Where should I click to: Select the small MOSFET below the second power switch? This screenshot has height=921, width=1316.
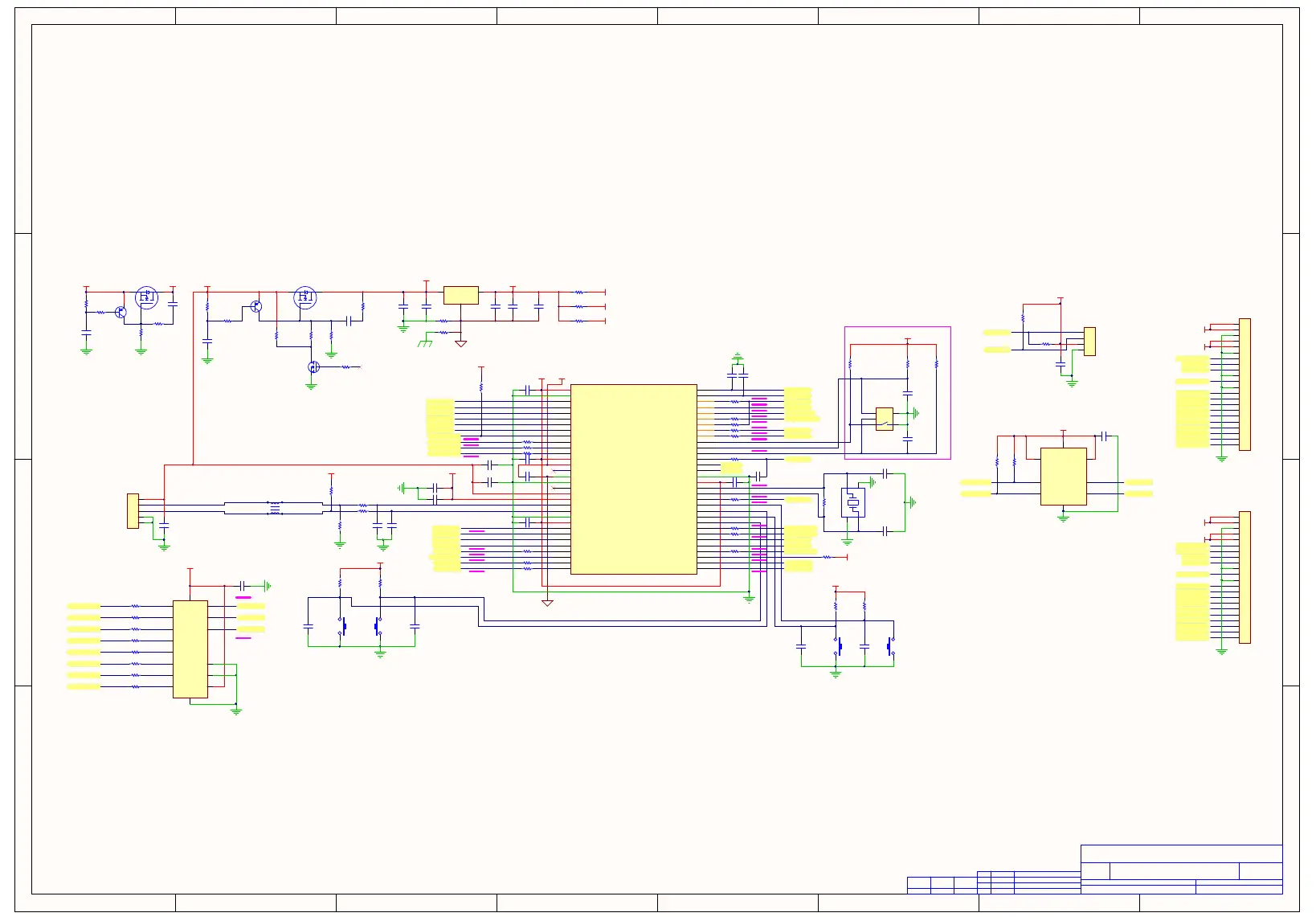[313, 367]
